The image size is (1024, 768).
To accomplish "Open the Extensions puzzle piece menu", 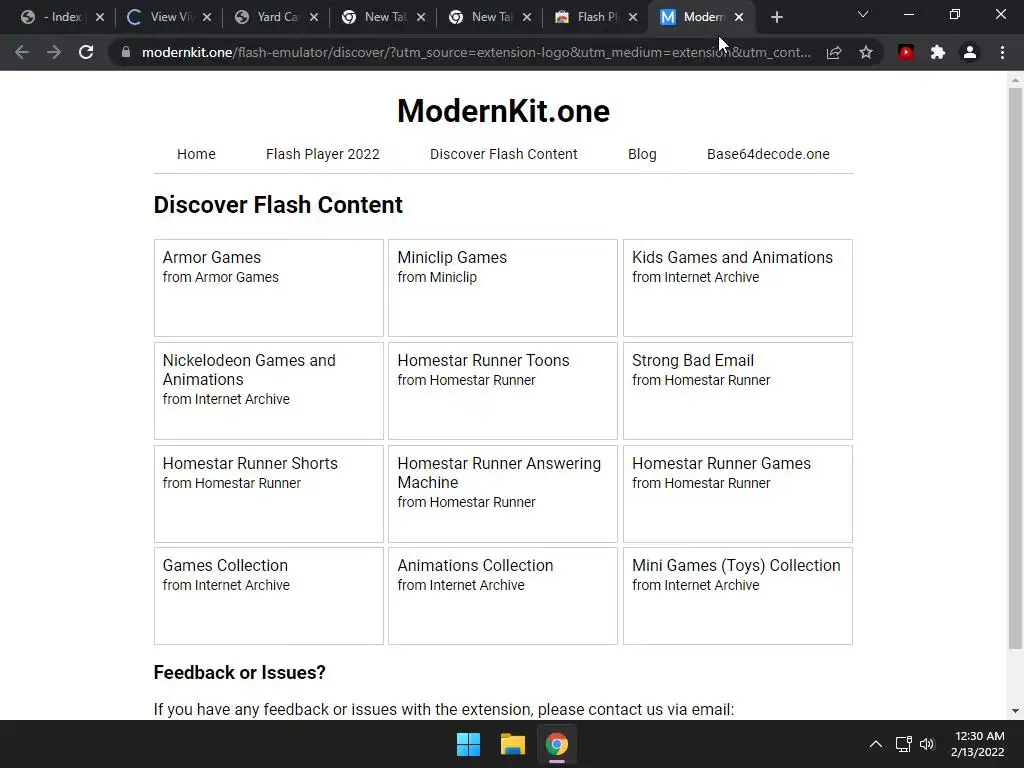I will point(938,52).
